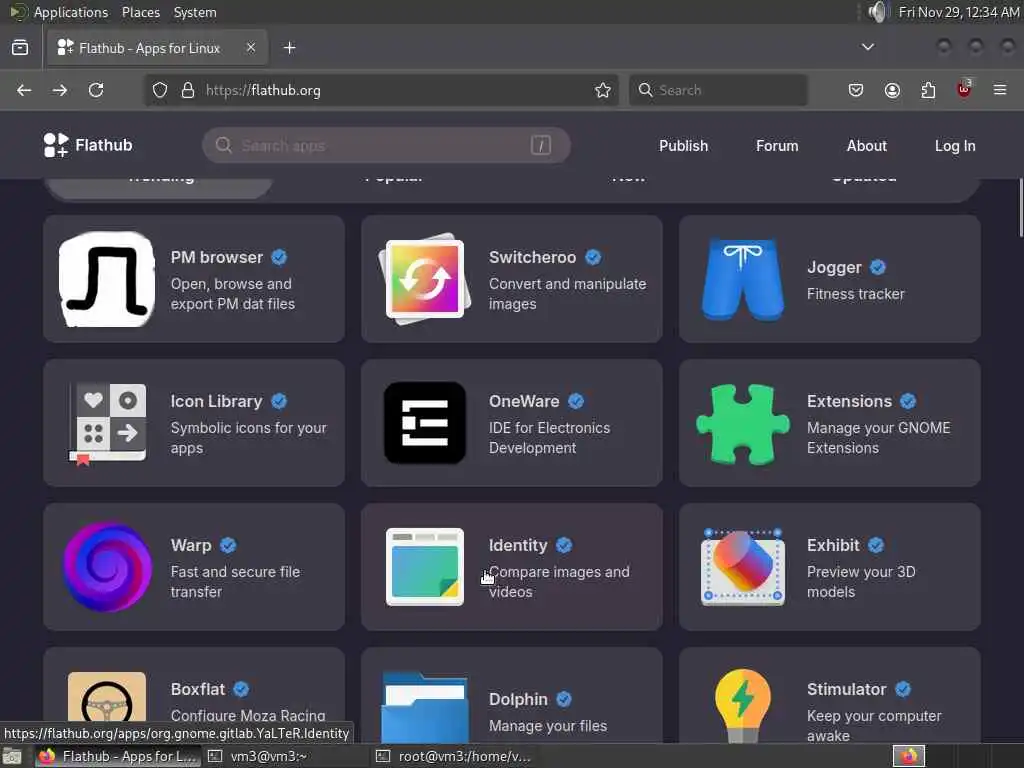Click PM browser verified checkmark badge
1024x768 pixels.
point(279,257)
